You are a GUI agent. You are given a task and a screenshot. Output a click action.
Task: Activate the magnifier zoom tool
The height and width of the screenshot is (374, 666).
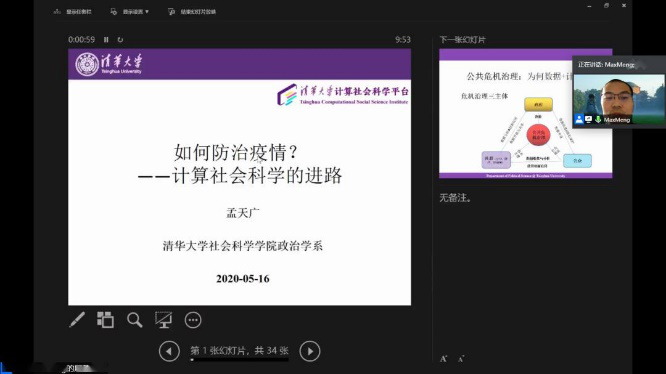click(x=135, y=320)
